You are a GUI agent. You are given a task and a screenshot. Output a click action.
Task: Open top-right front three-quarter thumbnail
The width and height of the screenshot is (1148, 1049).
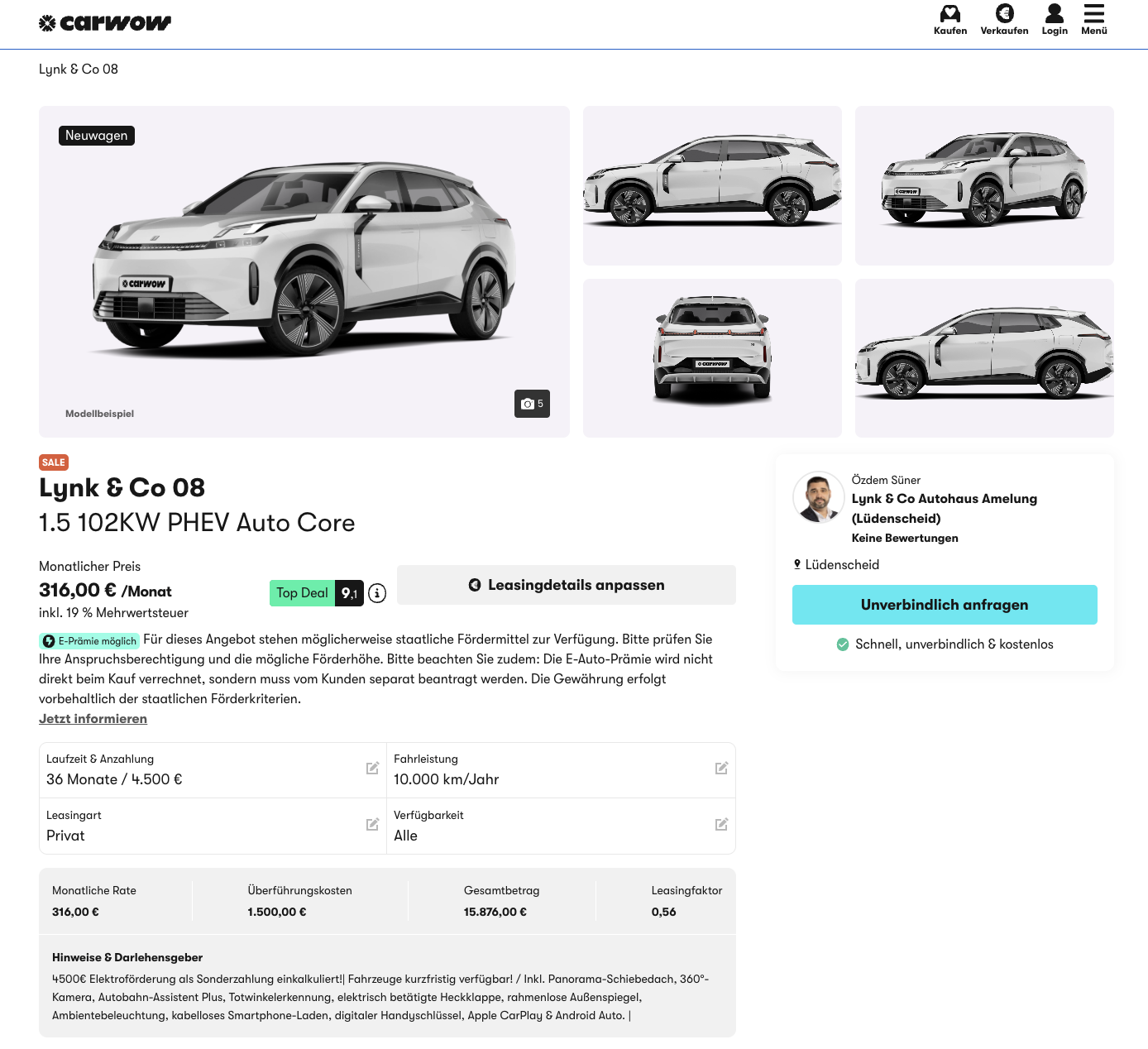(984, 185)
